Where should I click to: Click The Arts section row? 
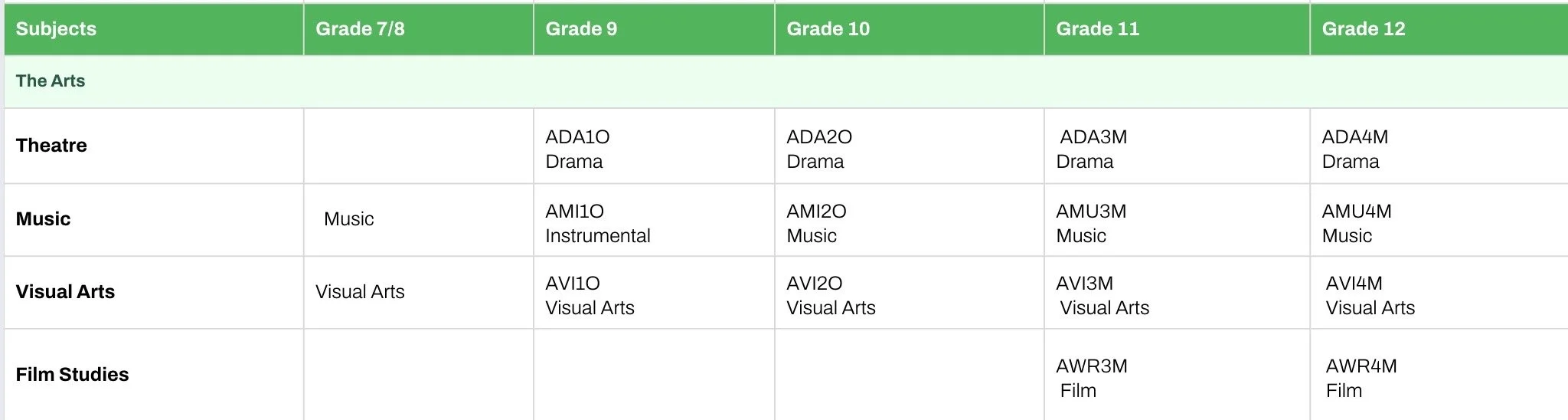coord(786,81)
